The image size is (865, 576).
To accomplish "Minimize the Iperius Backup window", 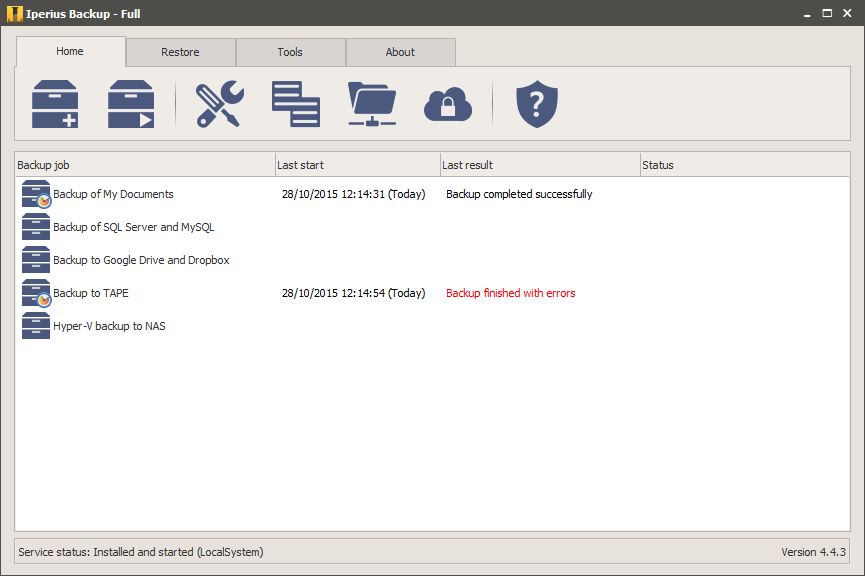I will pyautogui.click(x=807, y=14).
